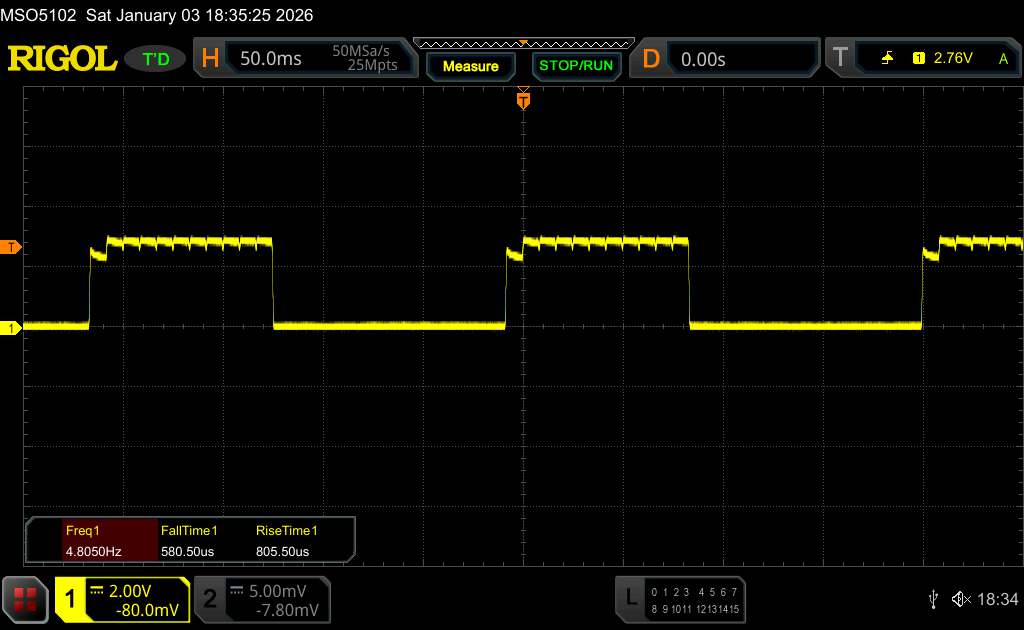Click the RIGOL logo
Image resolution: width=1024 pixels, height=630 pixels.
pyautogui.click(x=62, y=59)
